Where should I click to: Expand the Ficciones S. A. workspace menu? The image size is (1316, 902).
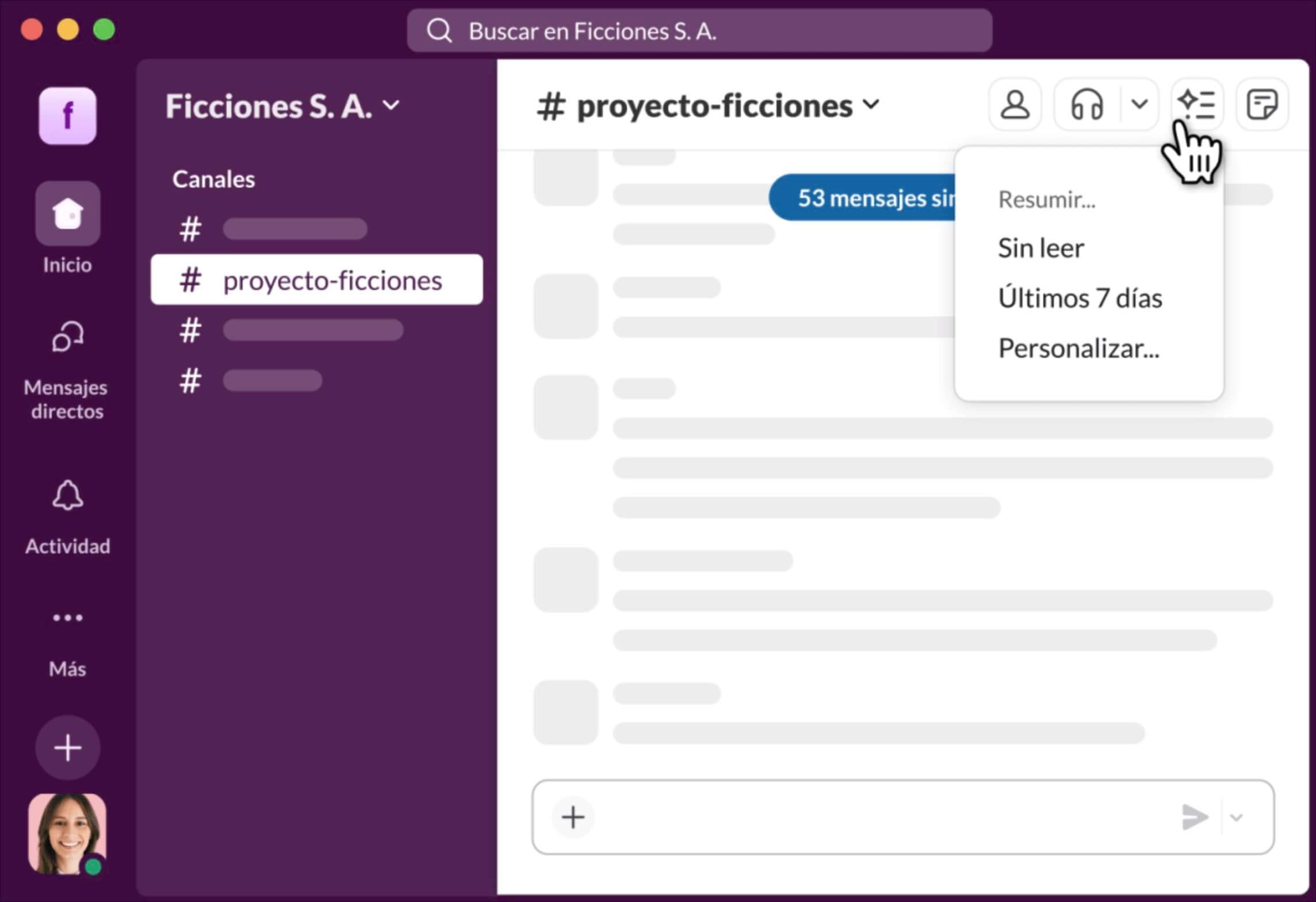pos(392,105)
